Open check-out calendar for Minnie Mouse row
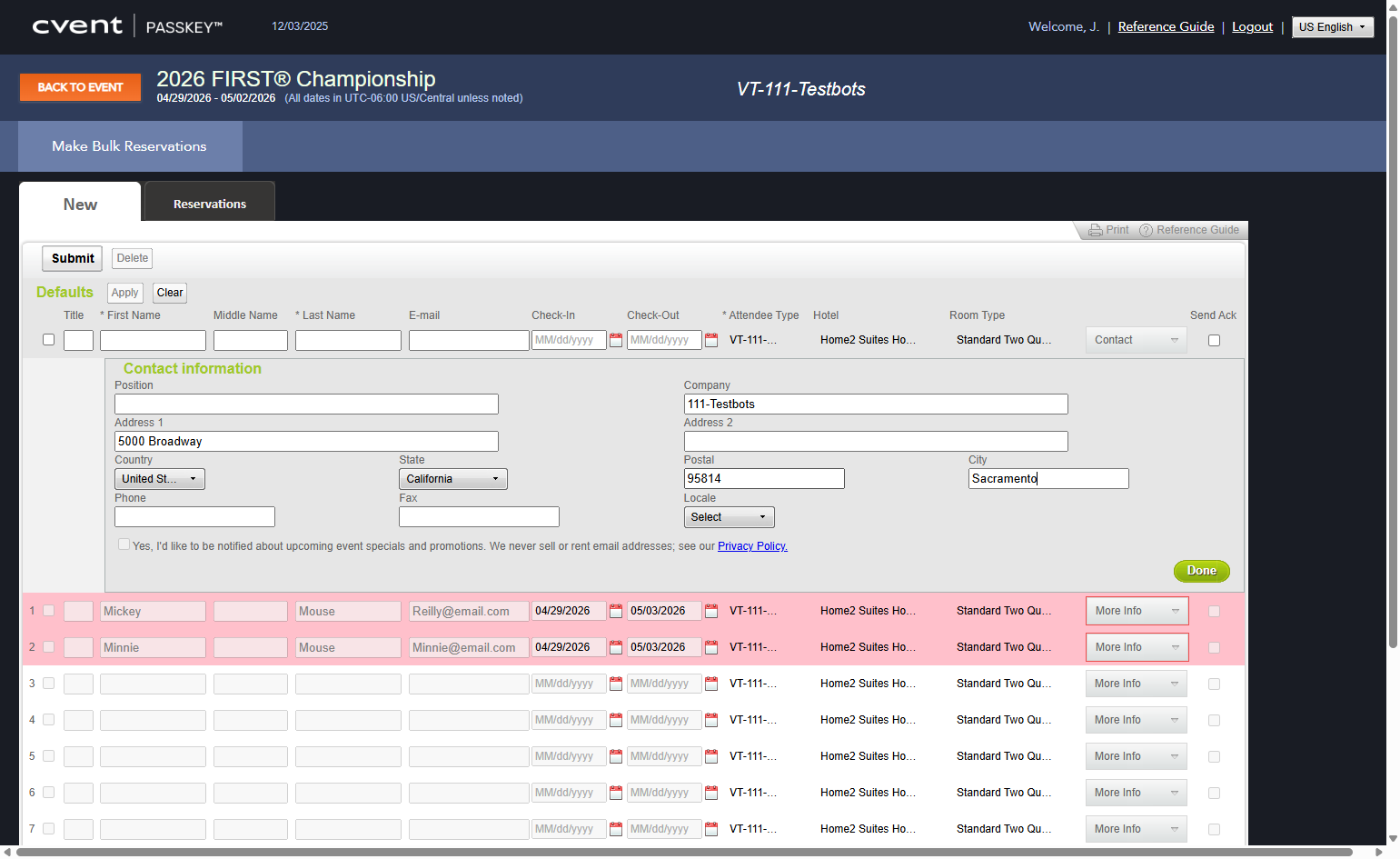This screenshot has width=1400, height=859. point(711,647)
